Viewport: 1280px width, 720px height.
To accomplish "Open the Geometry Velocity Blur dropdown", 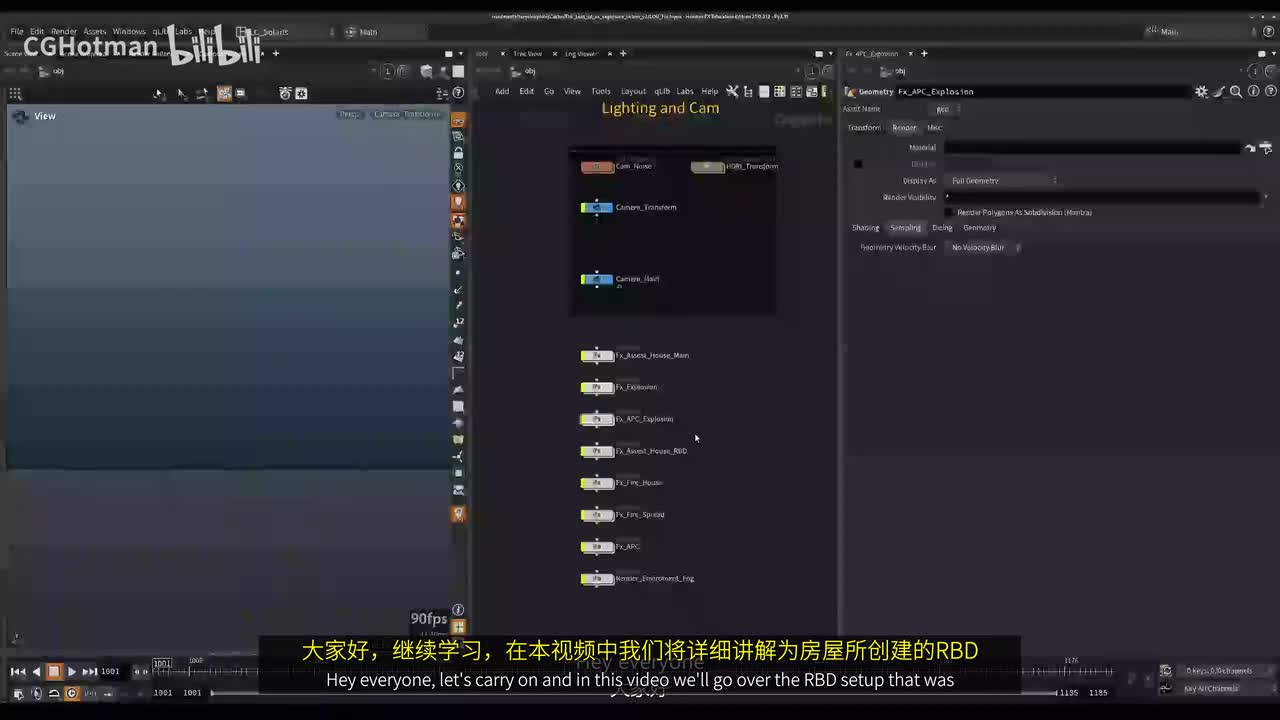I will 985,247.
